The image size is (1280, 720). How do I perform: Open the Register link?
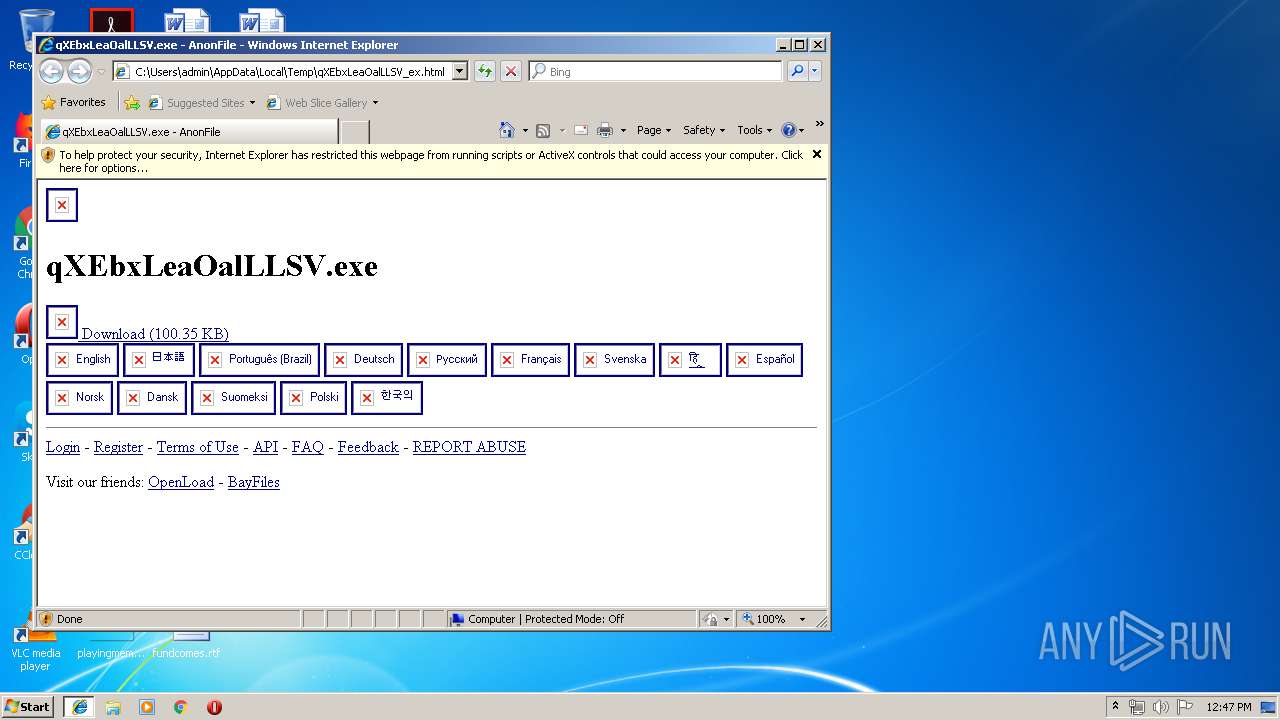[x=118, y=447]
